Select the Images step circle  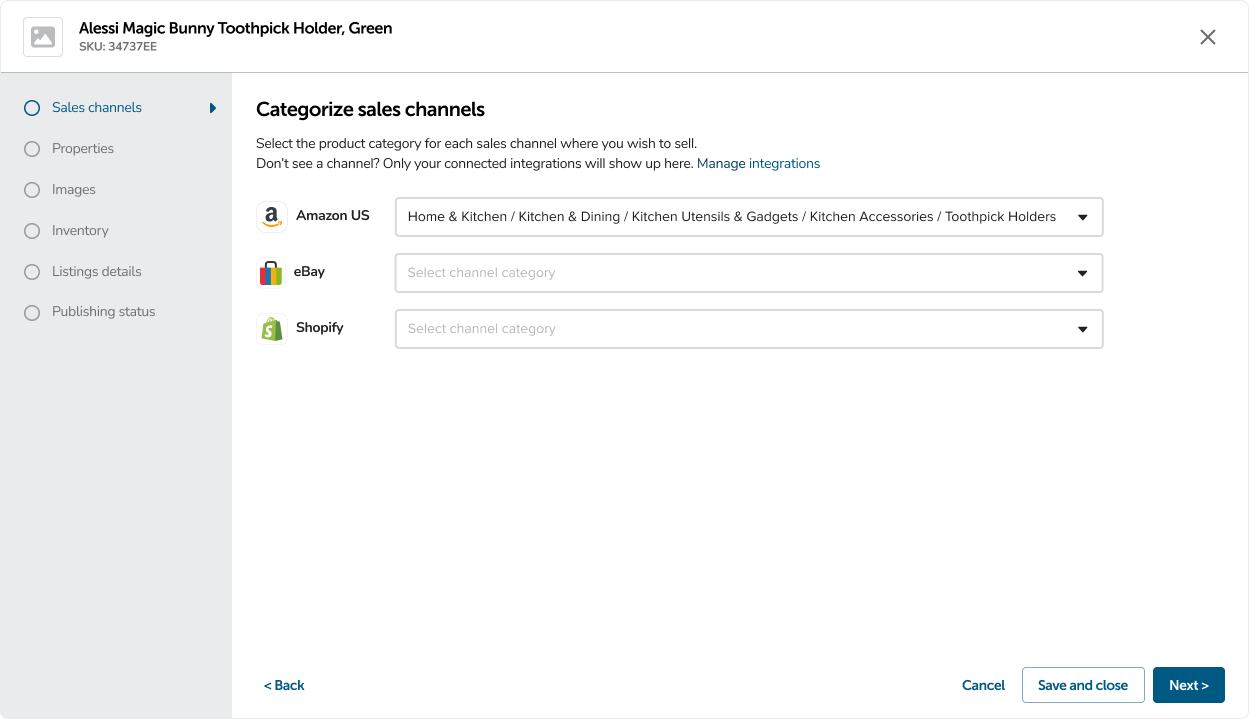(32, 190)
